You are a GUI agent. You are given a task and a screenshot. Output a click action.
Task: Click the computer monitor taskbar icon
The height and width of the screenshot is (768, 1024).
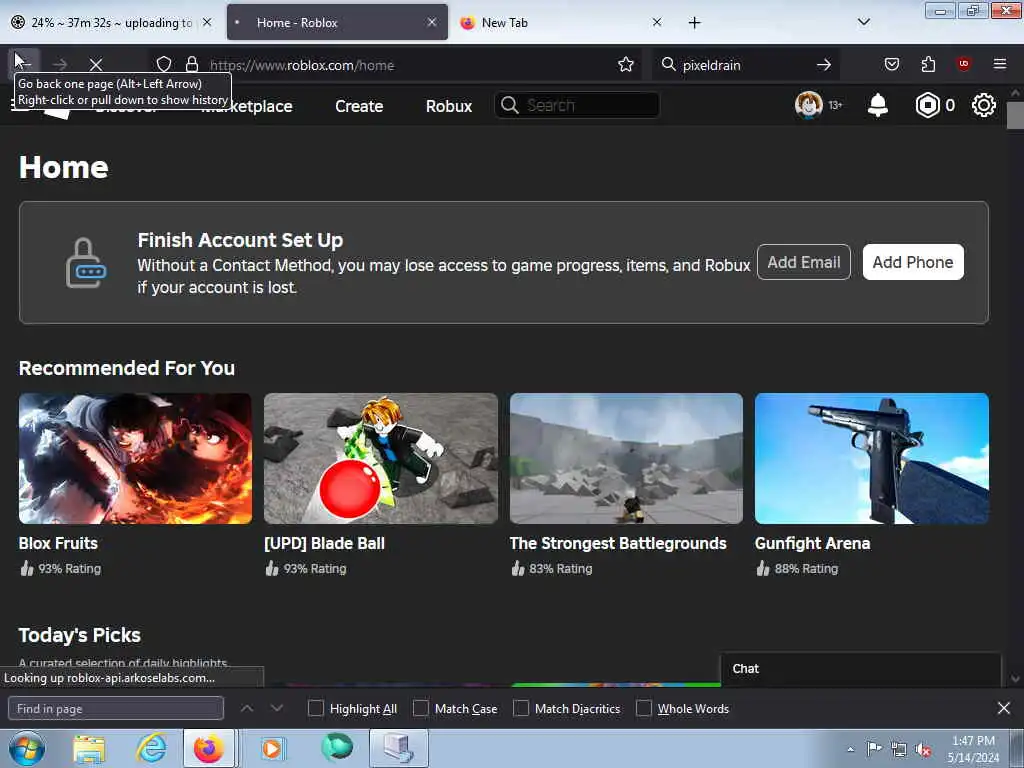point(399,749)
